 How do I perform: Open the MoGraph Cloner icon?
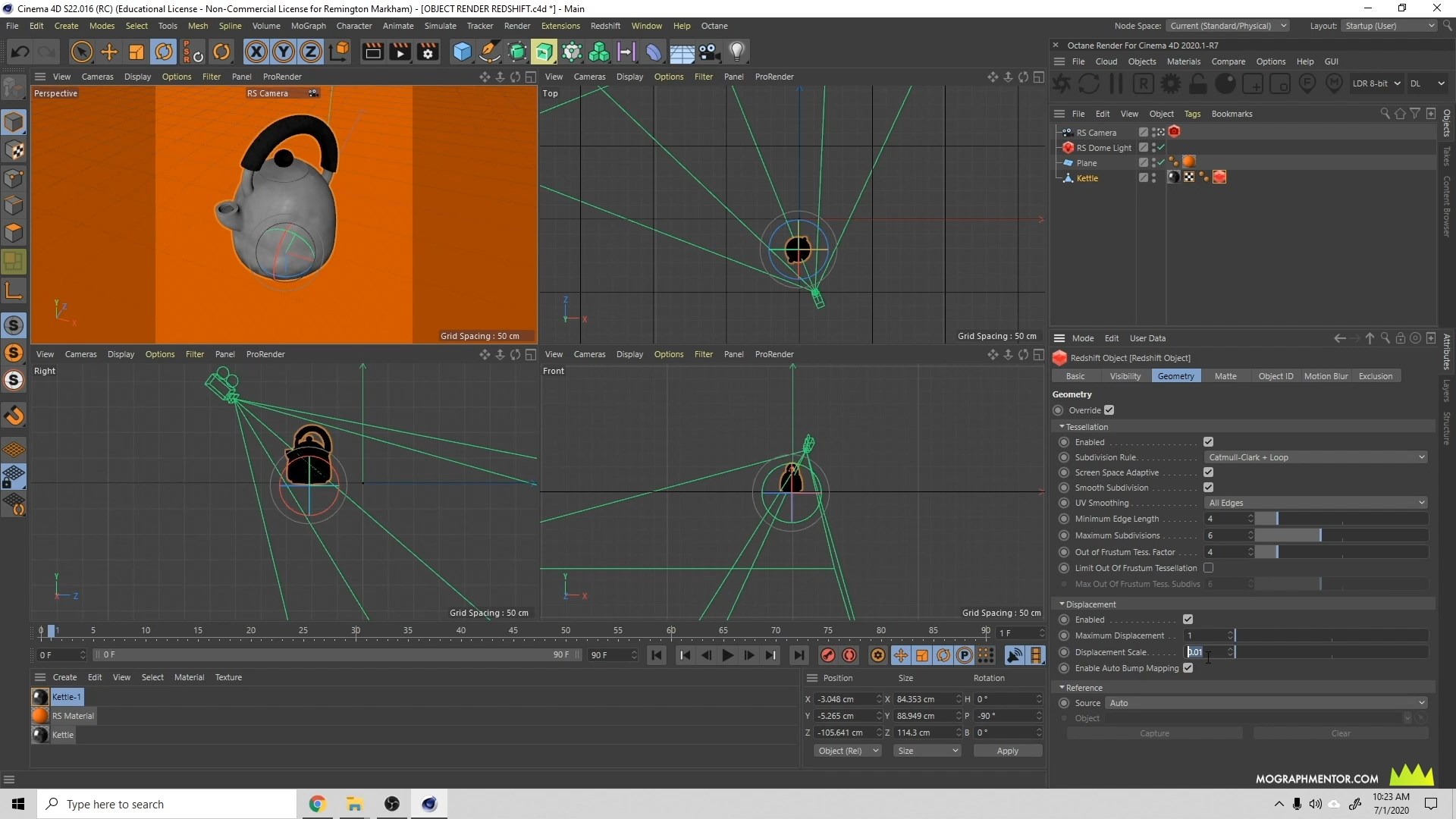599,52
